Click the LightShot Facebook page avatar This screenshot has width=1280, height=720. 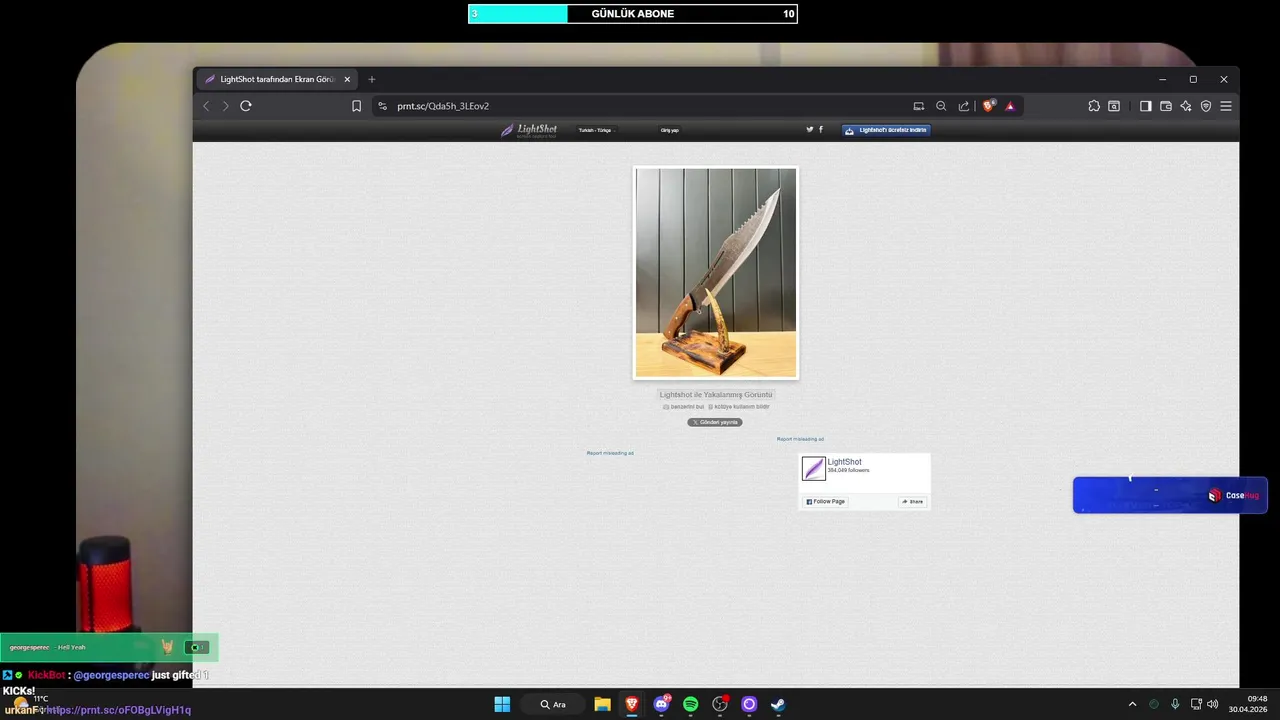(x=814, y=469)
